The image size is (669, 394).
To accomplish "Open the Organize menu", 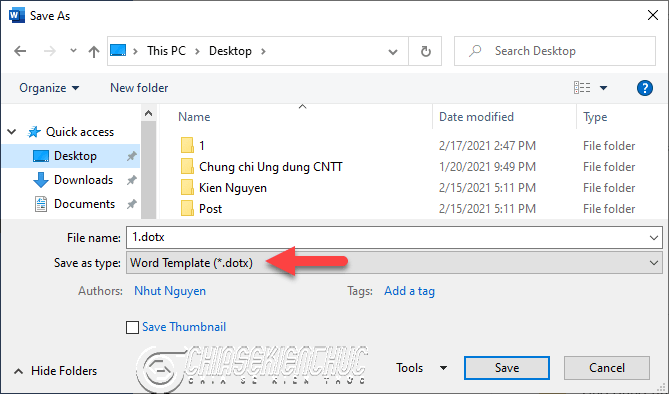I will [49, 88].
